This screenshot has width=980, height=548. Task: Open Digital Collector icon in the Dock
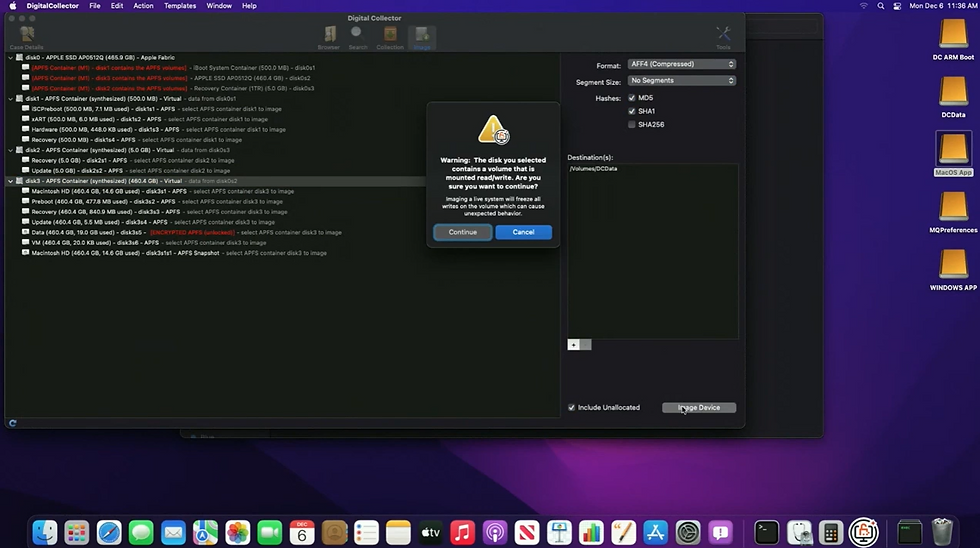[x=863, y=532]
